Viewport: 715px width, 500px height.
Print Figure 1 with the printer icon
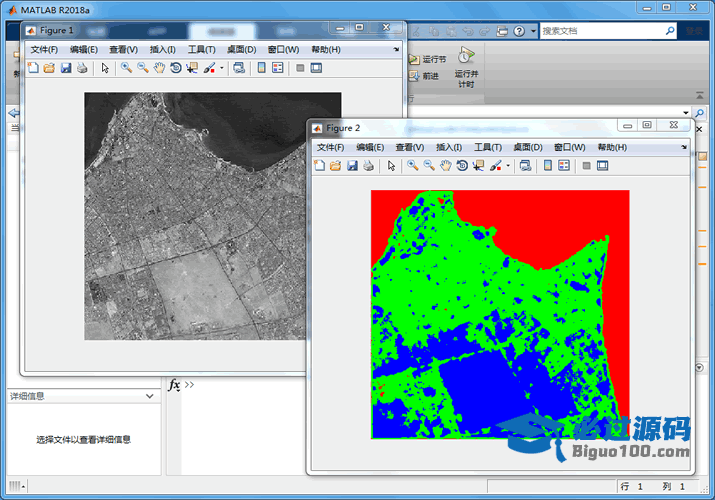pos(82,68)
